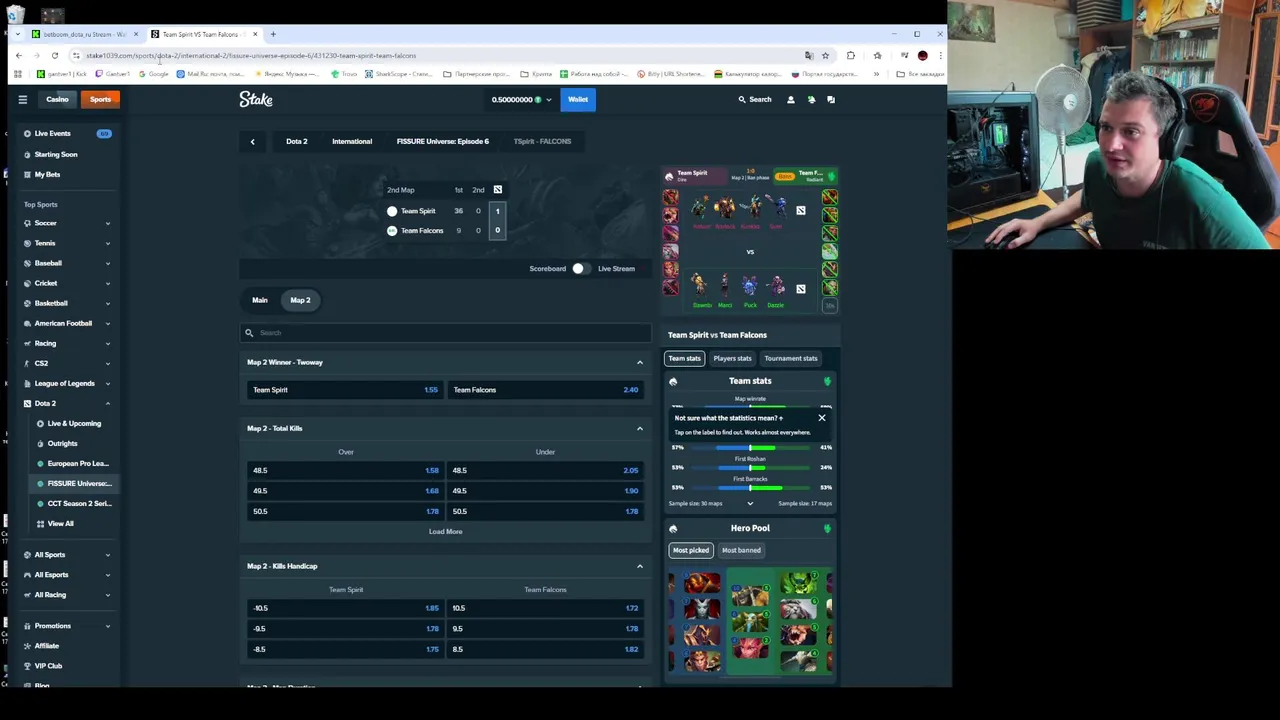Expand the Tennis sports category

107,243
